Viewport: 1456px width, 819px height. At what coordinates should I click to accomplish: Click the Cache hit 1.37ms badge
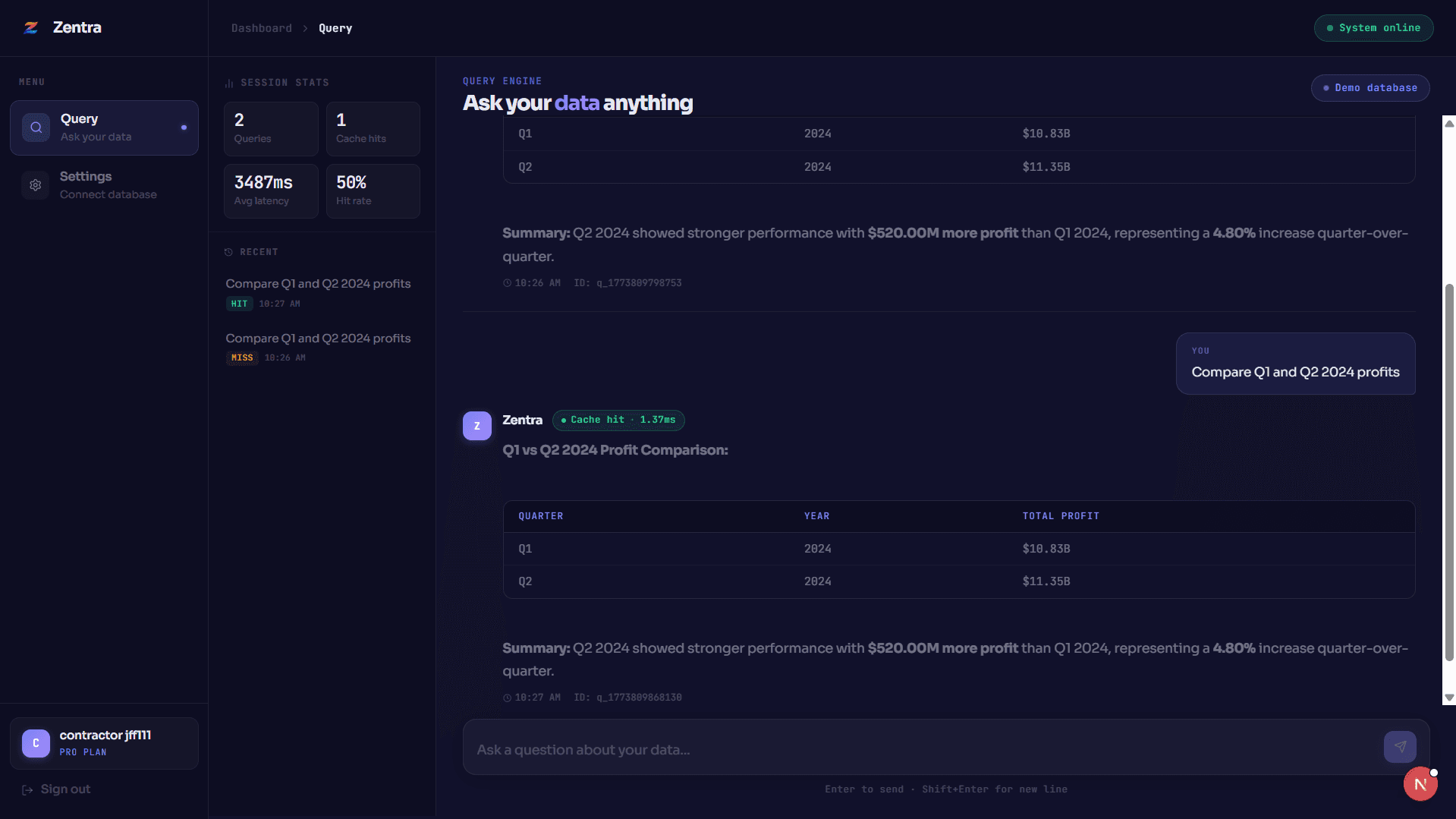tap(618, 420)
